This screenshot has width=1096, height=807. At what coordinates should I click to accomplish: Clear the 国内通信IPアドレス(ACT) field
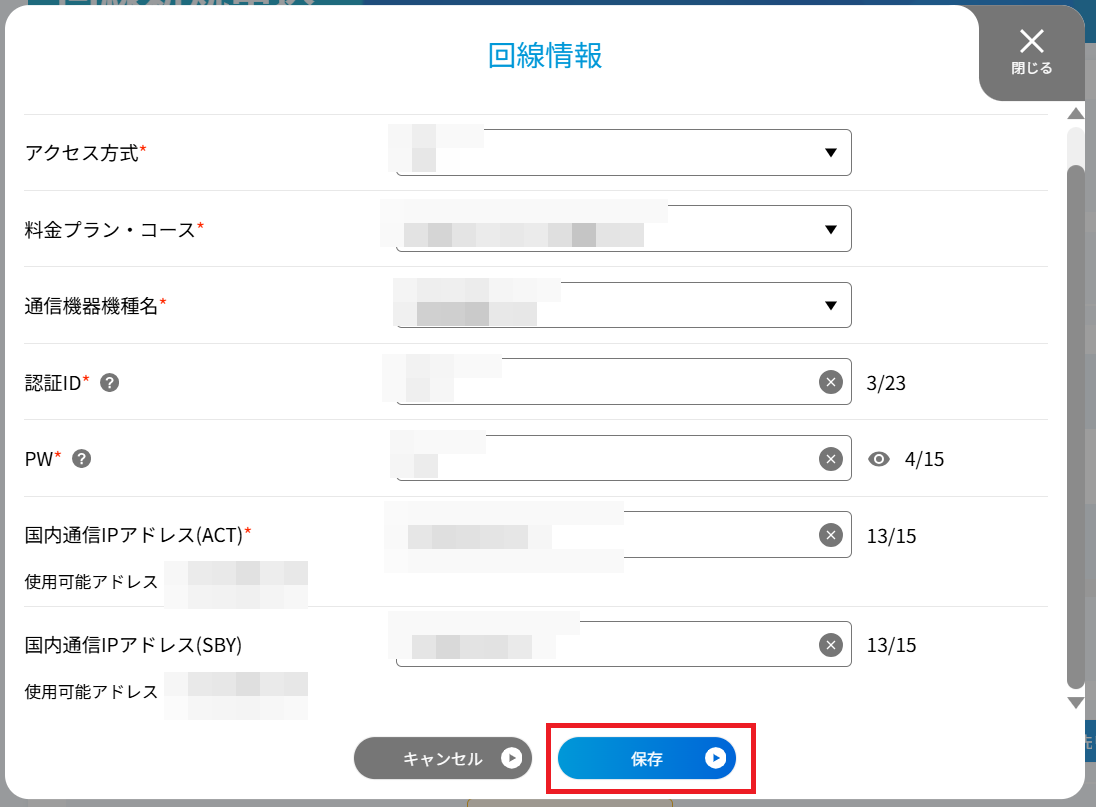point(830,535)
